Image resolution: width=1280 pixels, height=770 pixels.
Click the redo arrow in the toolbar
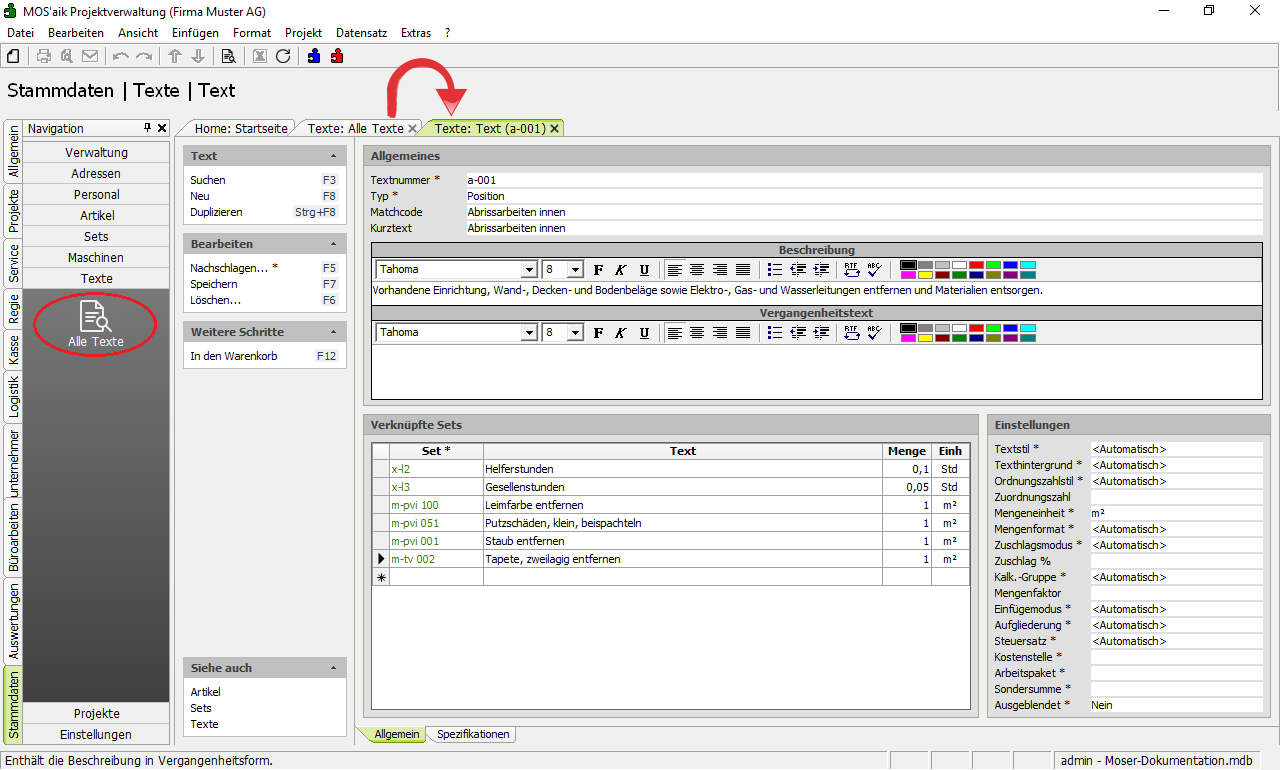(144, 56)
